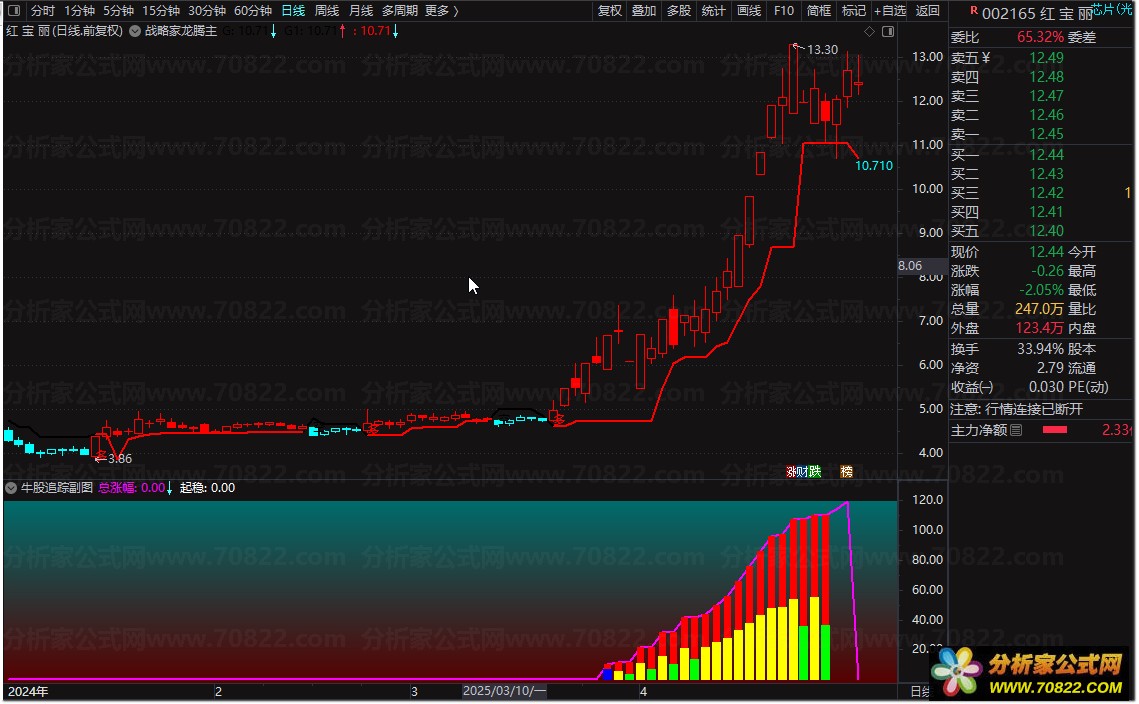Select the 60分钟 period
Screen dimensions: 1139x704
point(253,11)
